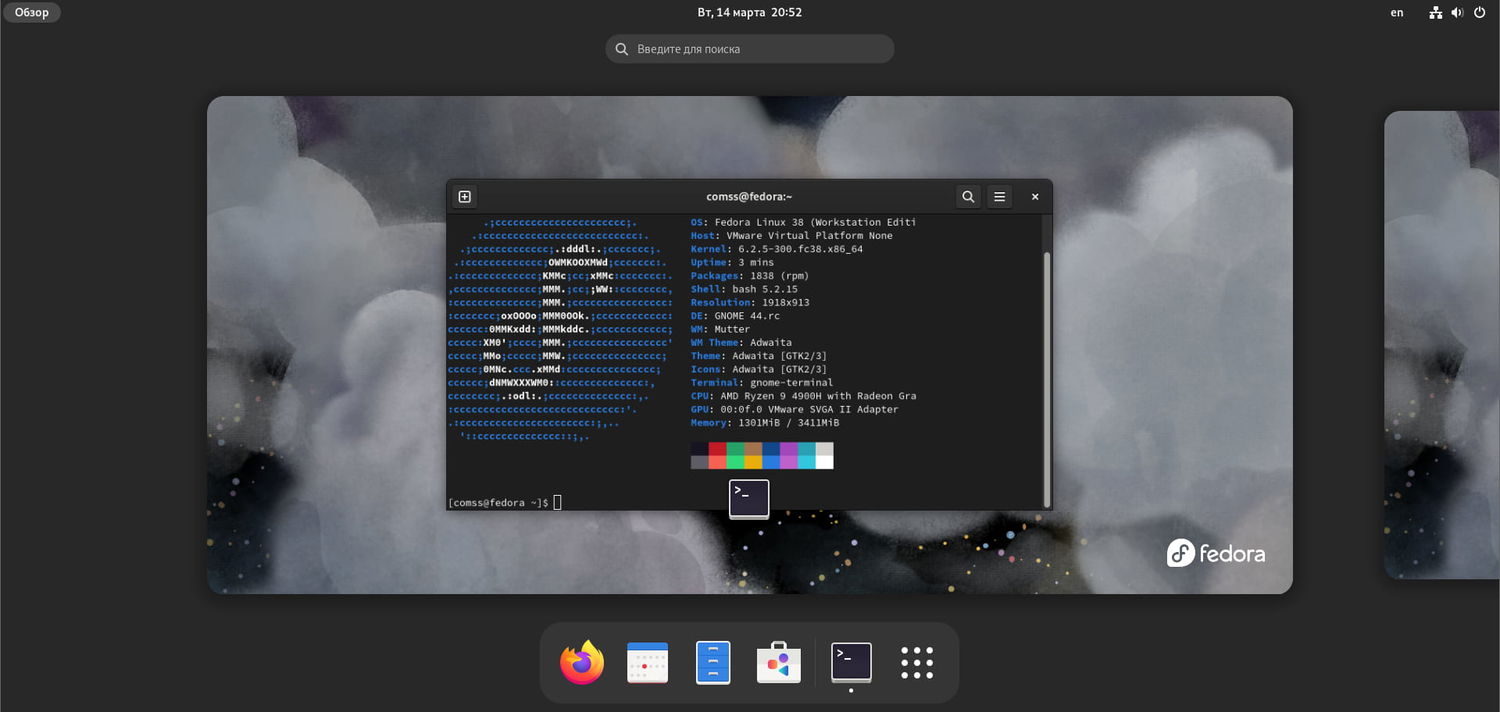The height and width of the screenshot is (712, 1500).
Task: Click the terminal app badge on window preview
Action: (749, 499)
